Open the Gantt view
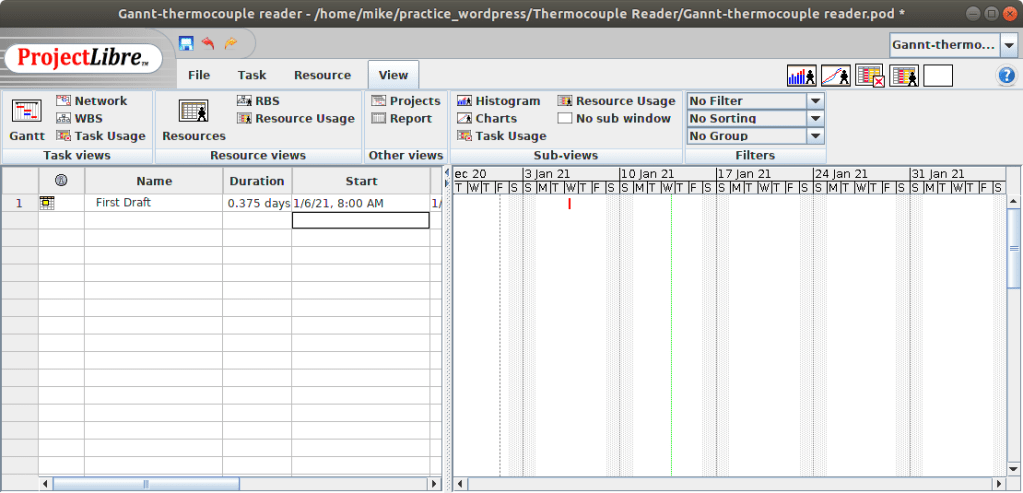 pyautogui.click(x=26, y=120)
